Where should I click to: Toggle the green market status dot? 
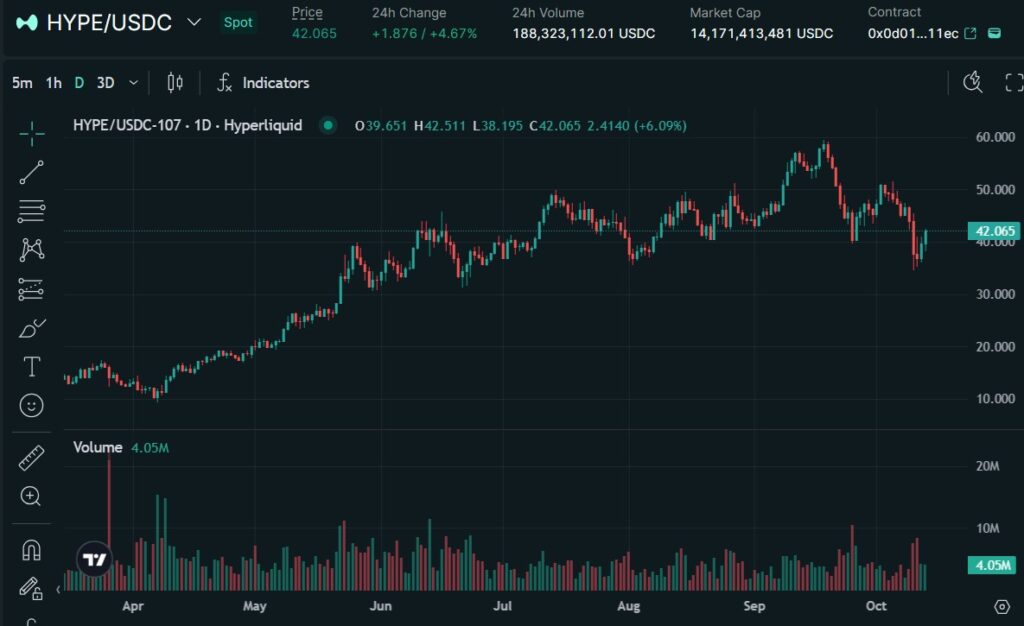(x=327, y=126)
